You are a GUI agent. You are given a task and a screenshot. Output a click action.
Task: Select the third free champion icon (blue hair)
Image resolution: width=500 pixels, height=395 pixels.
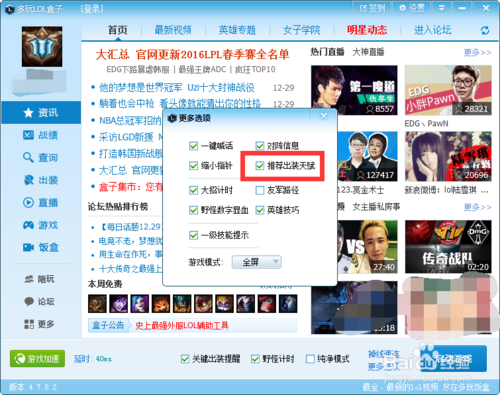(x=140, y=303)
